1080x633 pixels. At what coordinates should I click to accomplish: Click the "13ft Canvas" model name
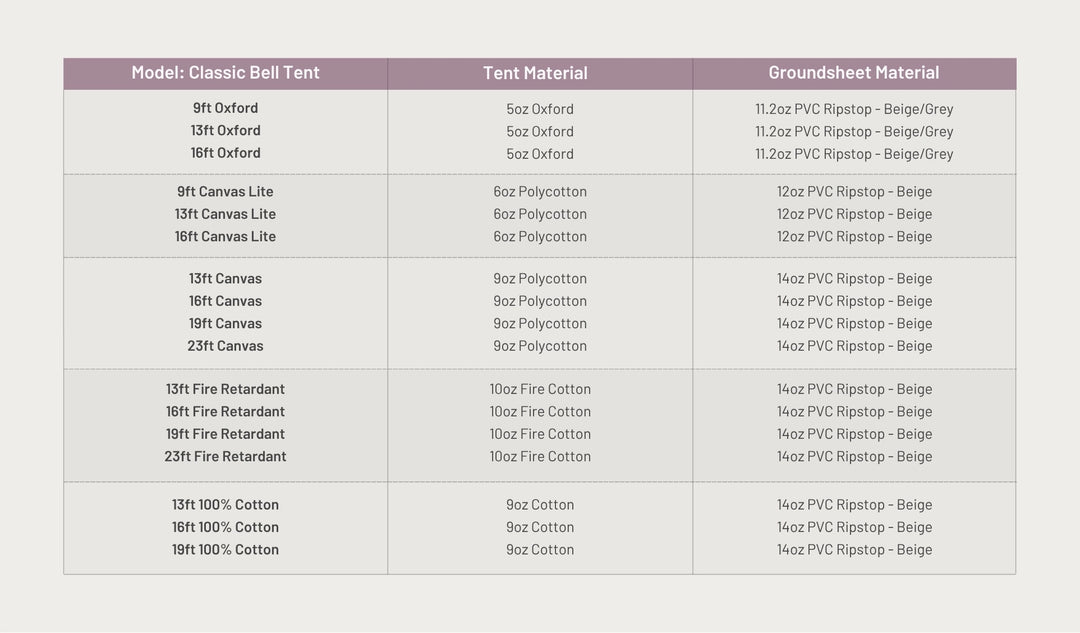[x=225, y=279]
